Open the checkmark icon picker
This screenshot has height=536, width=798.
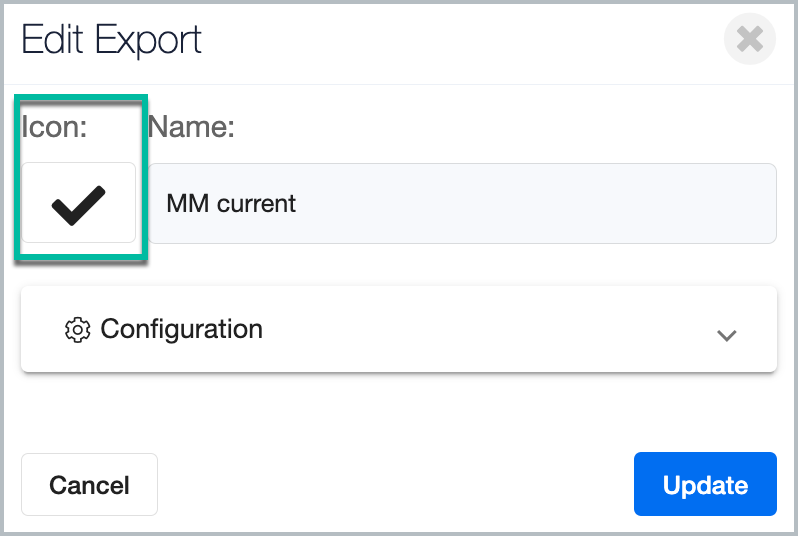(78, 203)
